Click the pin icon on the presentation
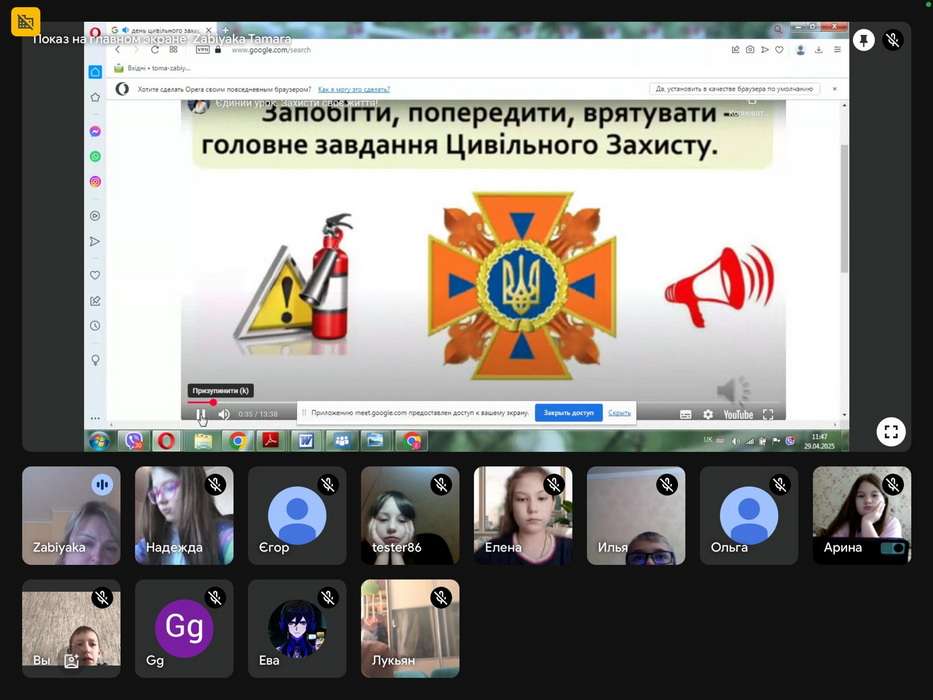This screenshot has height=700, width=933. (863, 40)
